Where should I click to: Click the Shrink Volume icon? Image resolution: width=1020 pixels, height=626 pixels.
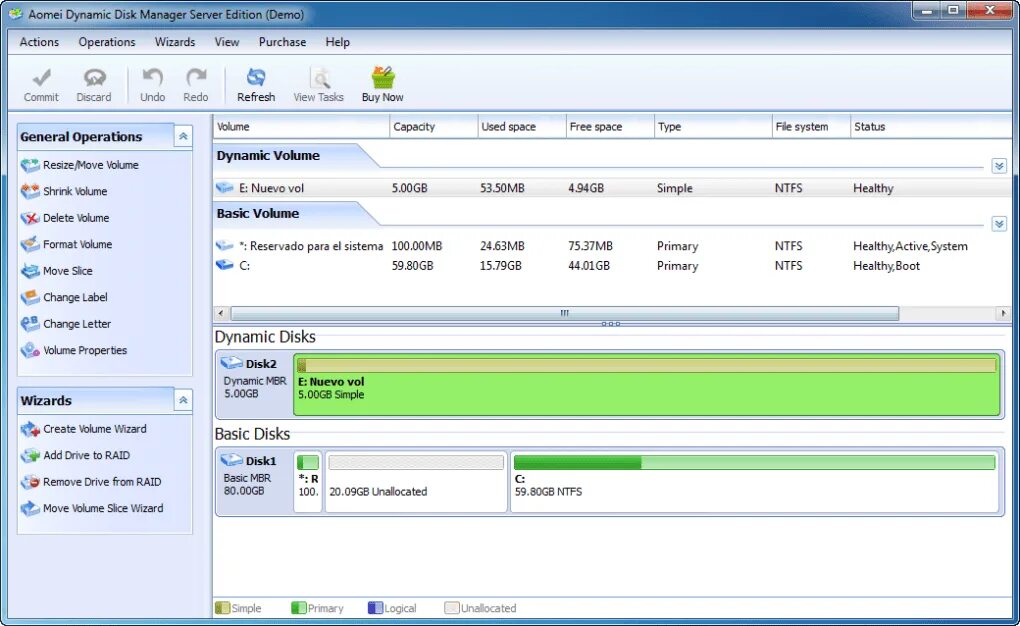coord(30,191)
